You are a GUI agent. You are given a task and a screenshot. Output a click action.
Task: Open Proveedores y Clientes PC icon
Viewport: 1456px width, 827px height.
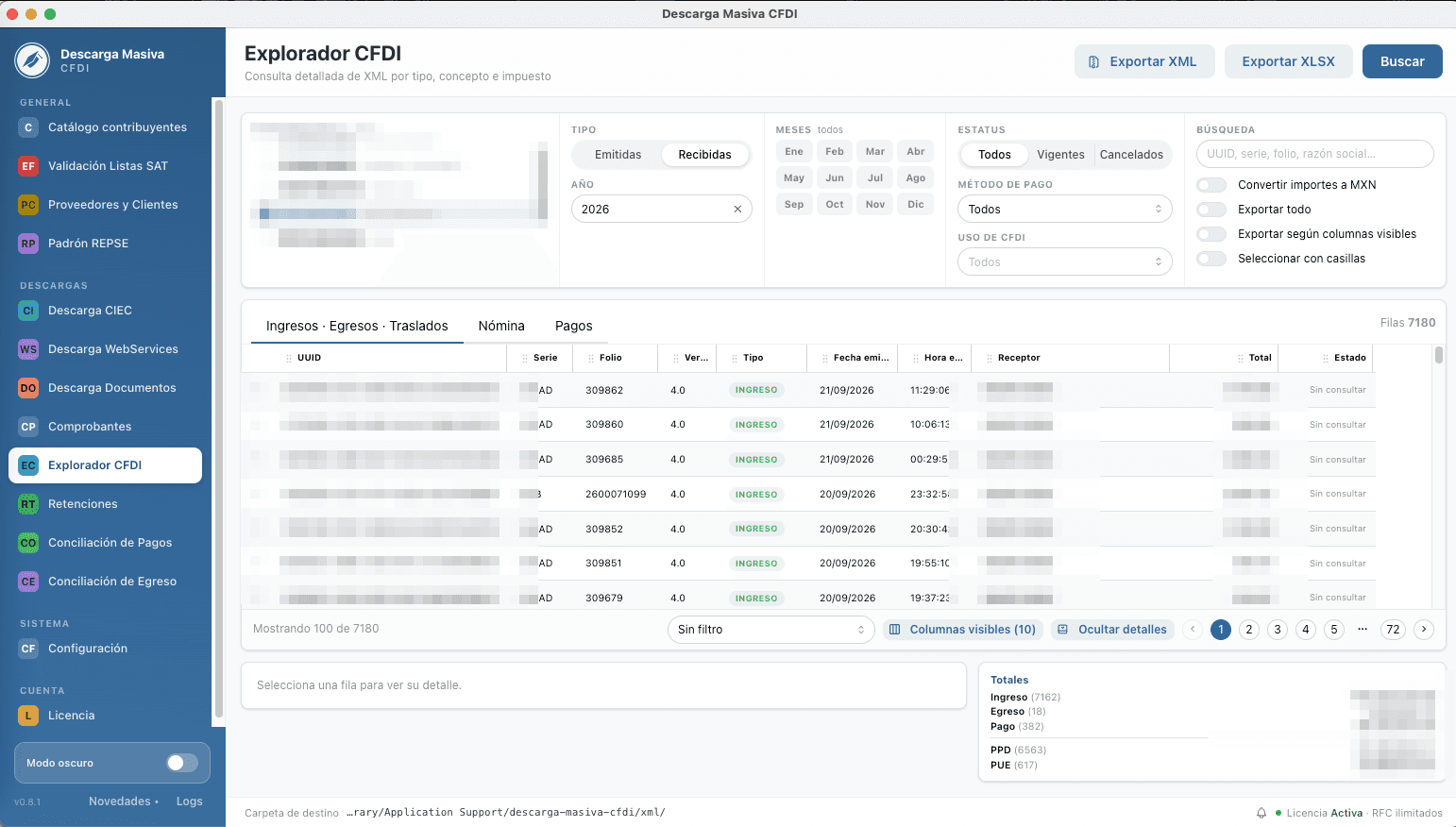[28, 205]
